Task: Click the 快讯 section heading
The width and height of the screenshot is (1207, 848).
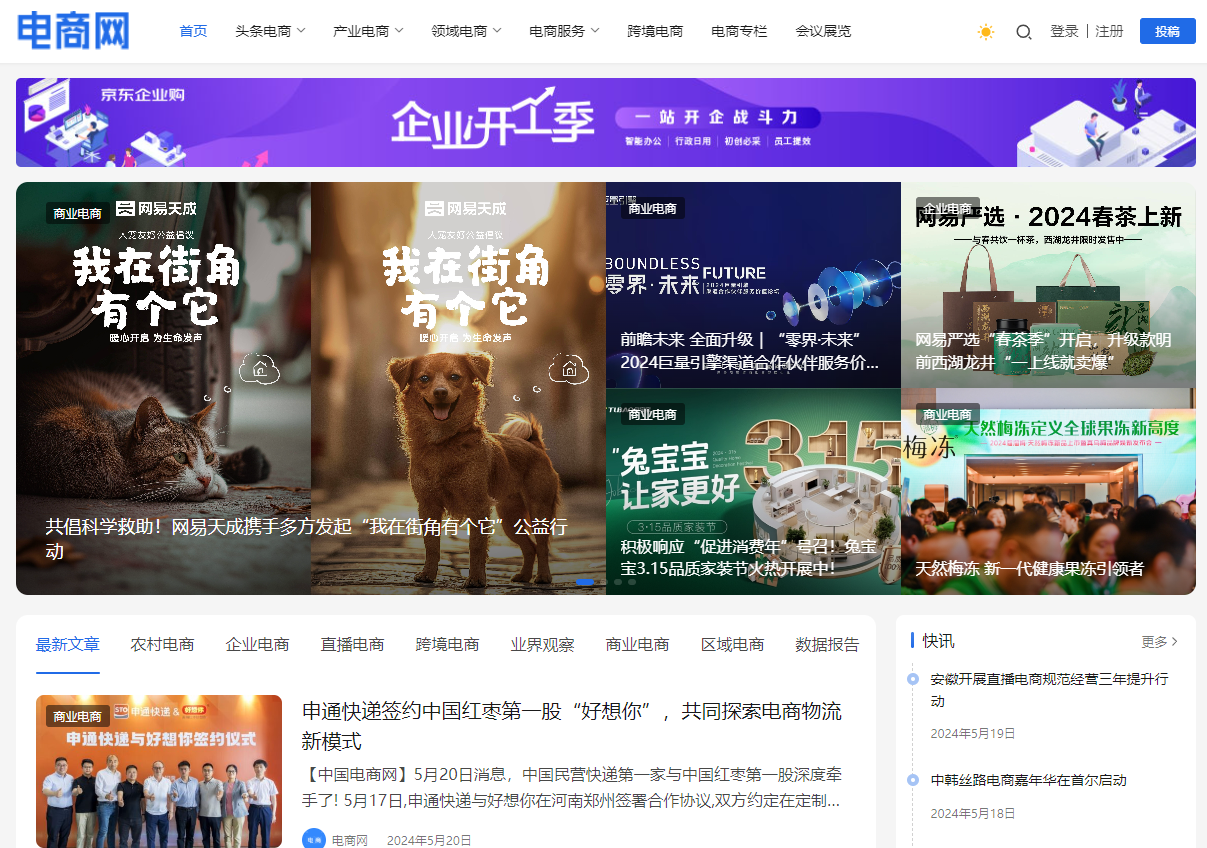Action: tap(938, 641)
